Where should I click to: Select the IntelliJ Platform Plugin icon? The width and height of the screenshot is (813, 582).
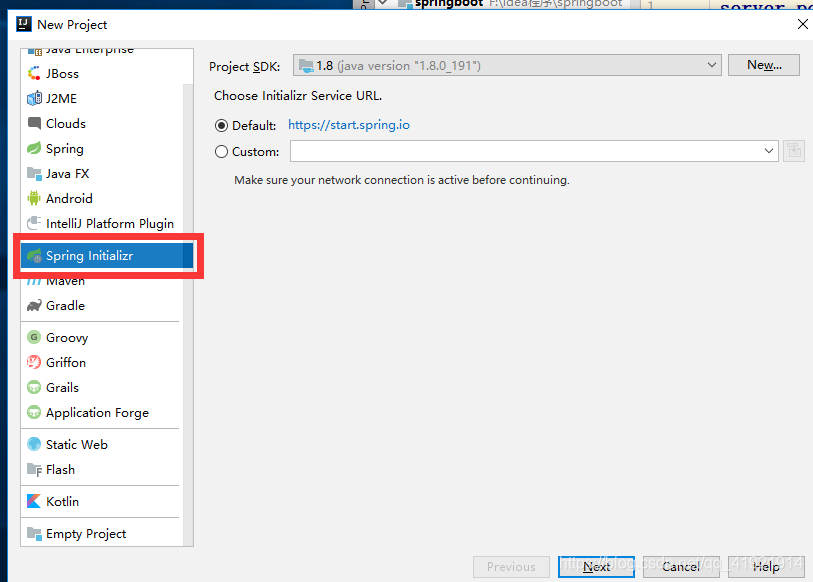(x=34, y=223)
